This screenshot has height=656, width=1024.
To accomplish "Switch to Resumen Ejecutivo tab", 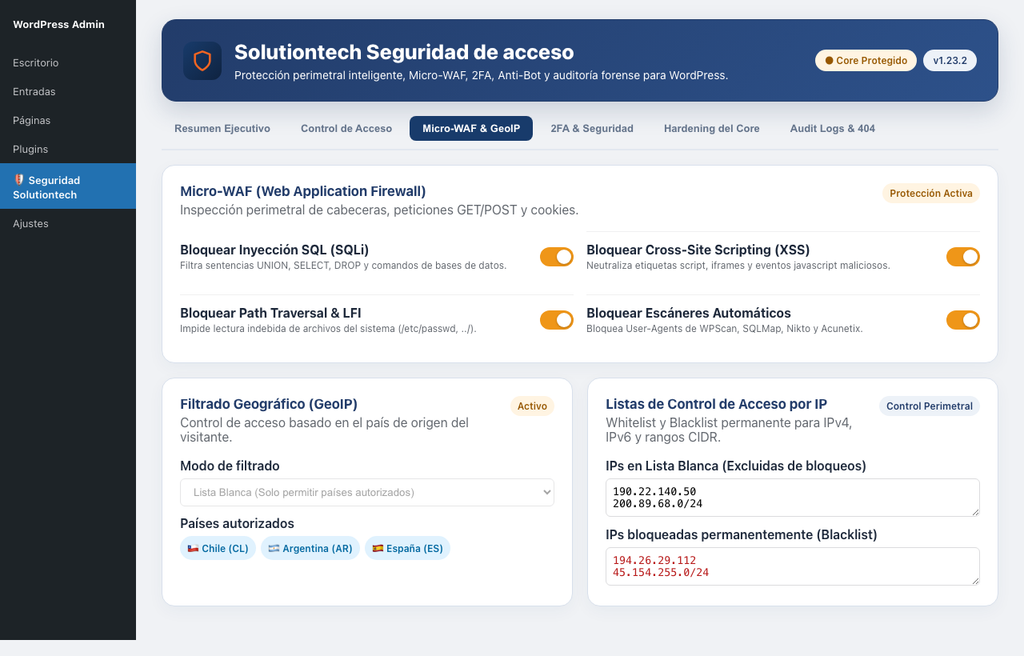I will point(222,128).
